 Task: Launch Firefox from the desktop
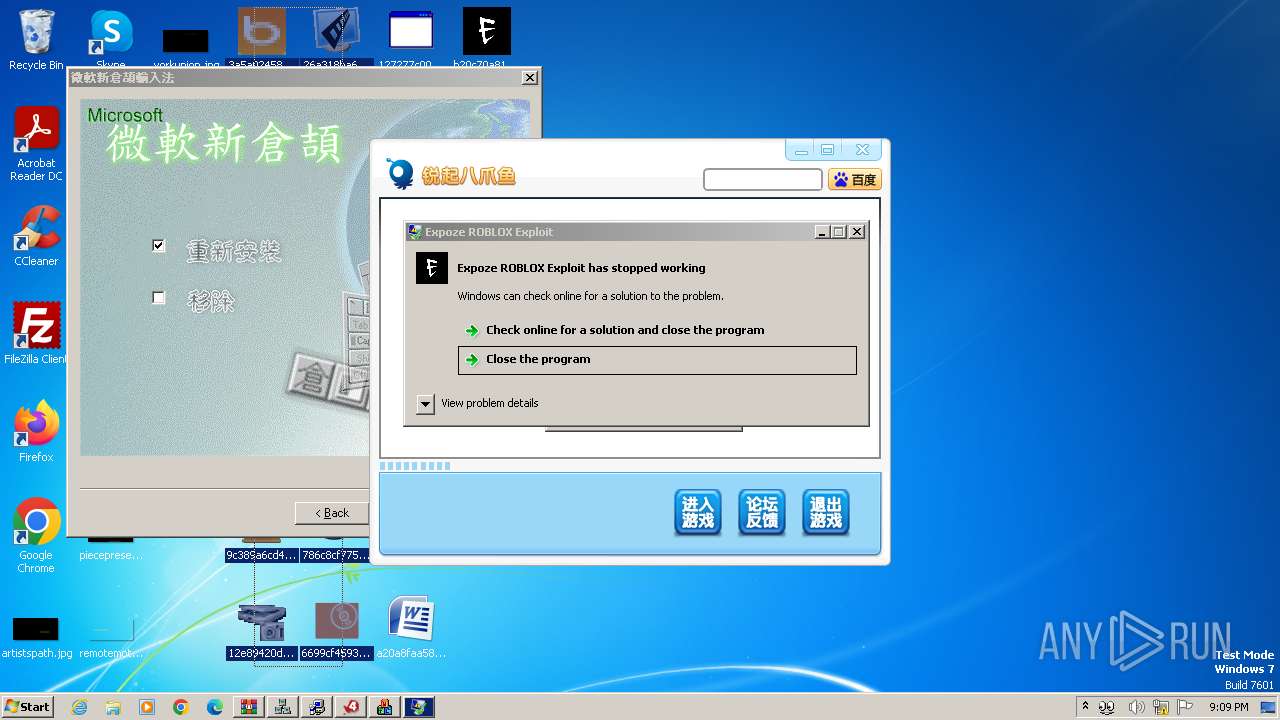pos(36,432)
